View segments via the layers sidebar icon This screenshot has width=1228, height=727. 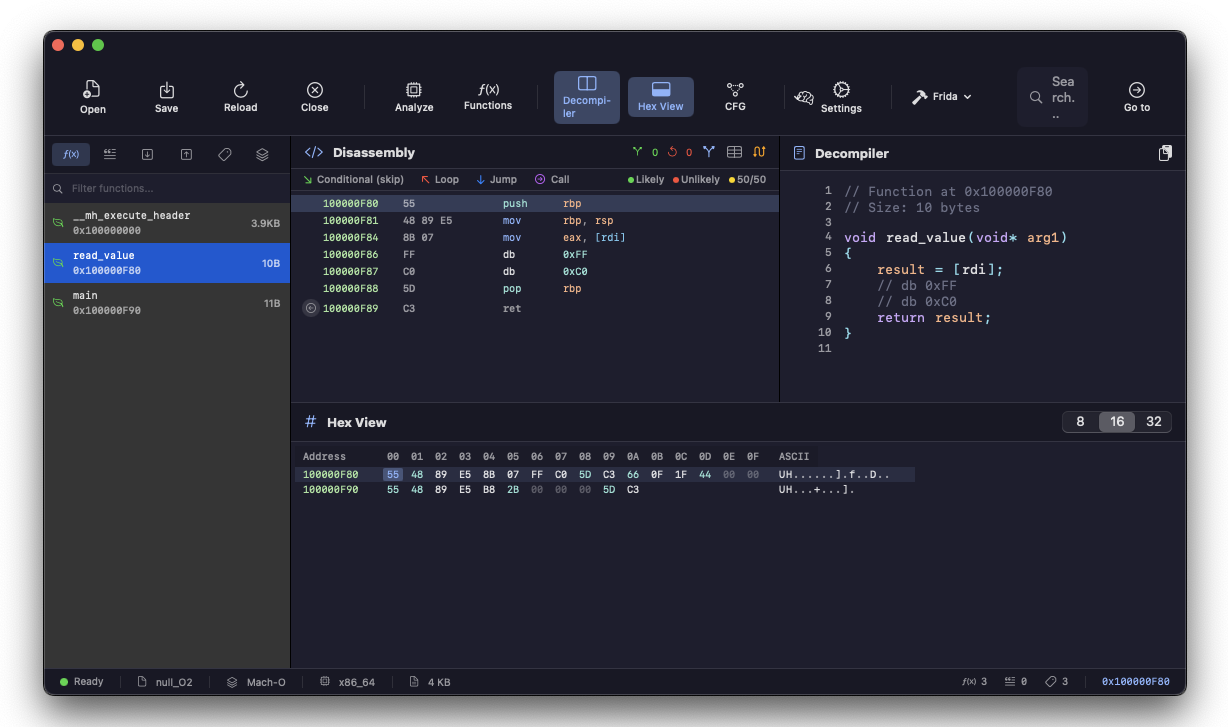[262, 153]
